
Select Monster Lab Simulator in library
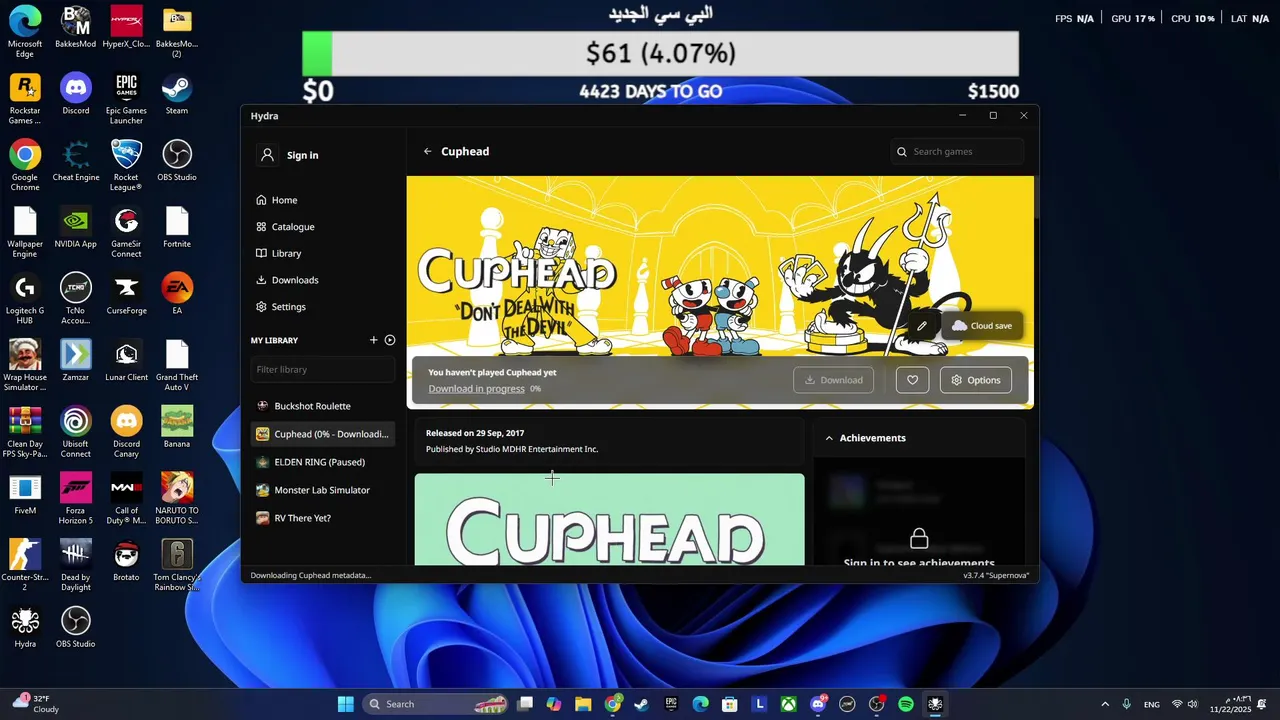(x=322, y=490)
